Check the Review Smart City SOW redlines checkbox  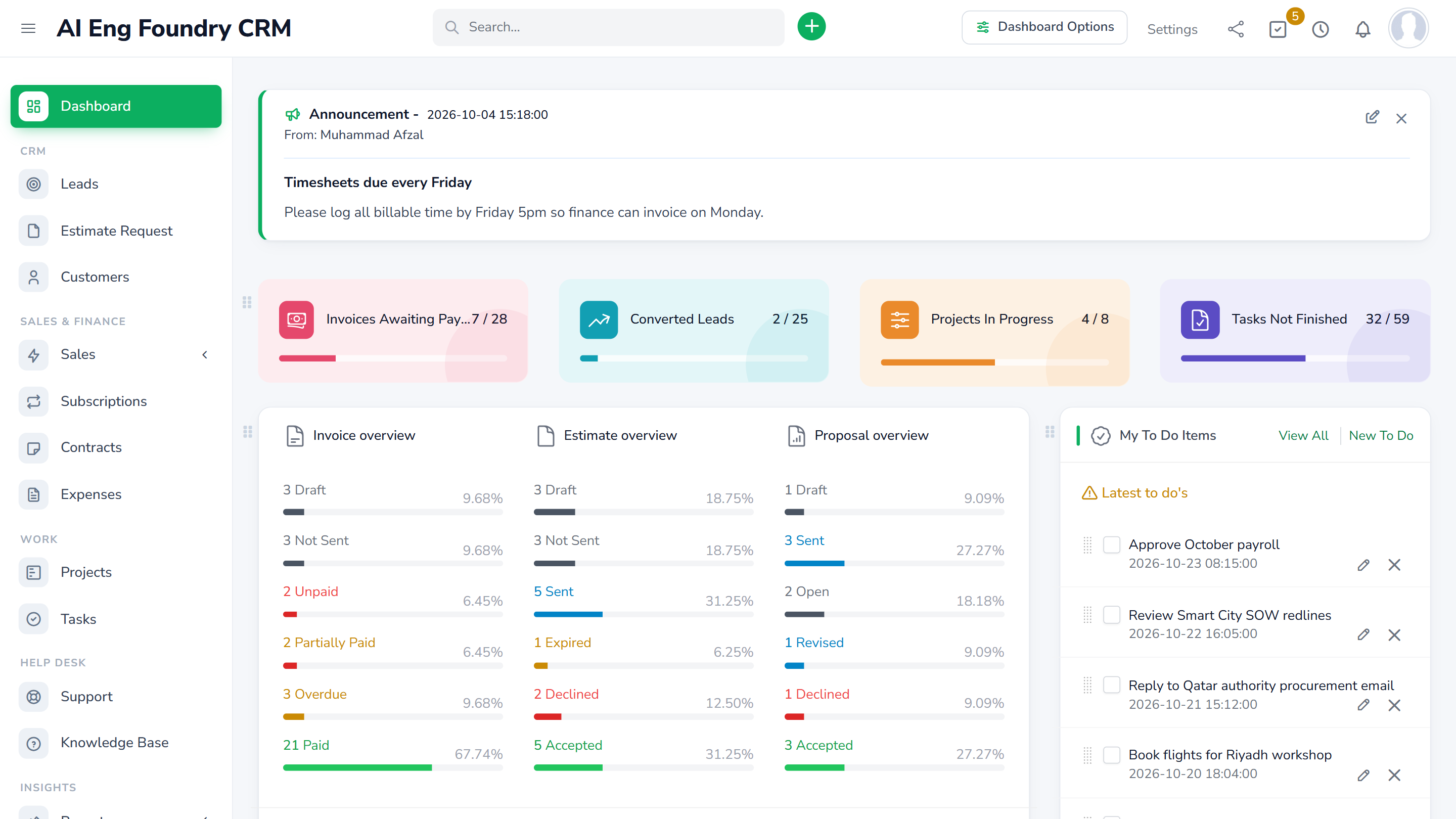click(x=1112, y=615)
